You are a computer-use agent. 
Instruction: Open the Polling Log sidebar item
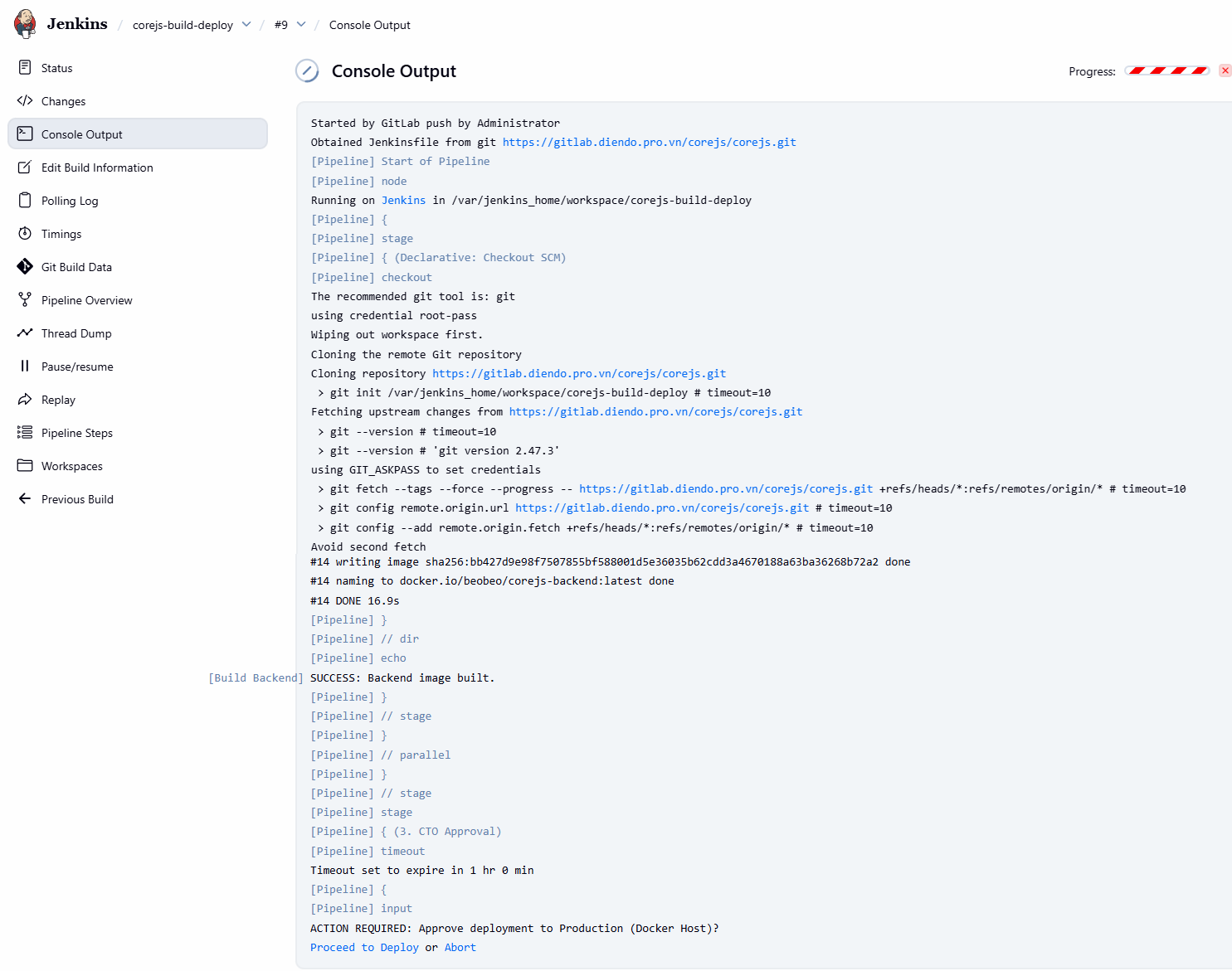pos(70,201)
